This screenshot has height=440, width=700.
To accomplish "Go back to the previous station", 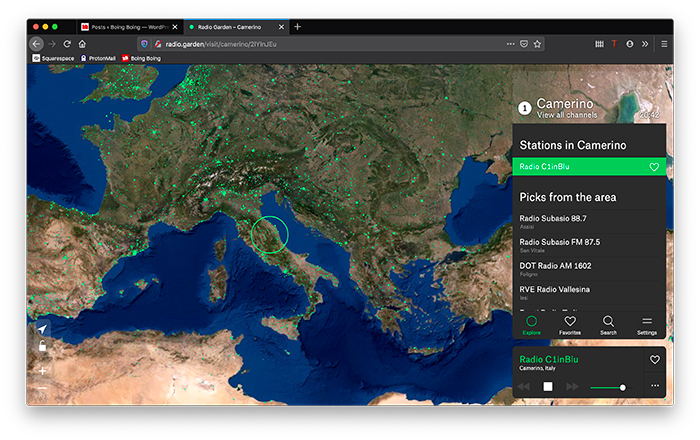I will pos(523,386).
